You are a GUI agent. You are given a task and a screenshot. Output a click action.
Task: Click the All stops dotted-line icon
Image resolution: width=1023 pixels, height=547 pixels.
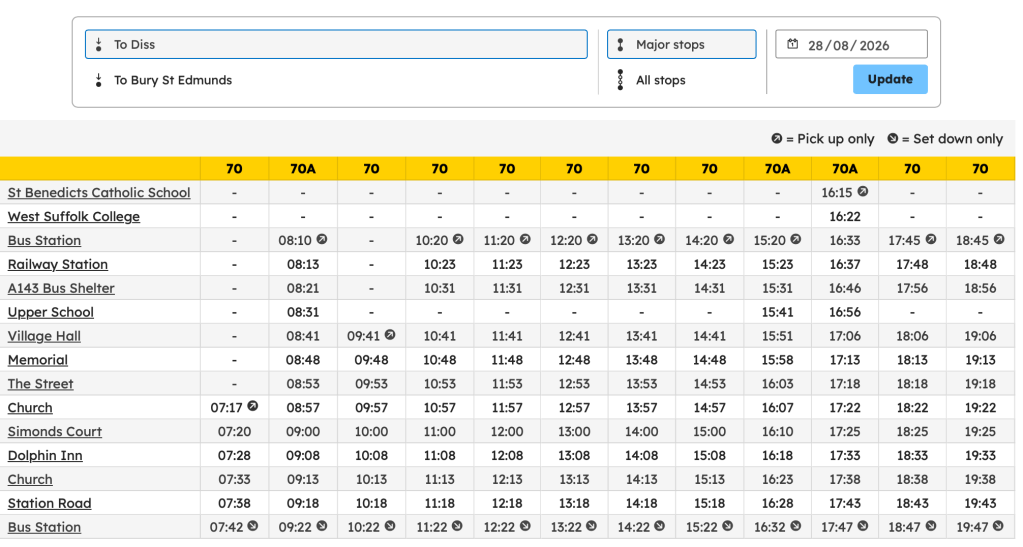[620, 80]
